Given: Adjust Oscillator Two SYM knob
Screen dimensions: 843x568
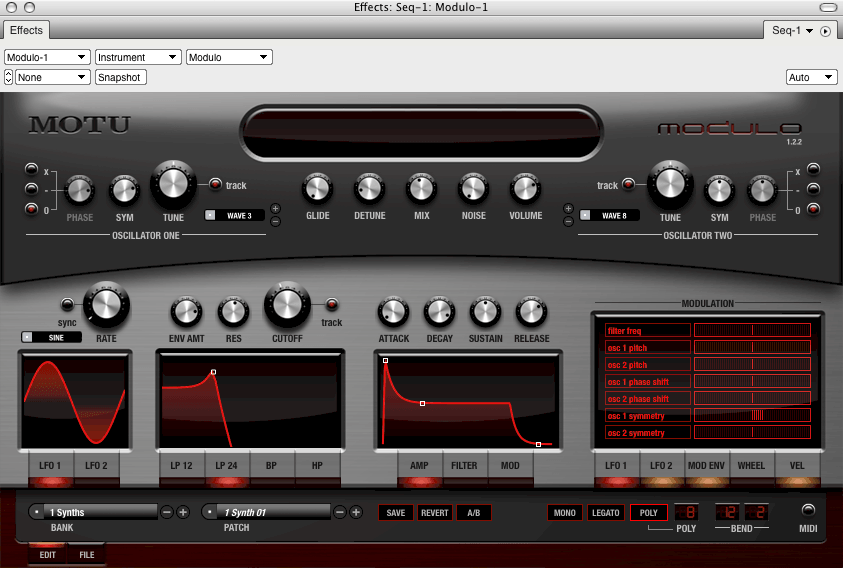Looking at the screenshot, I should coord(719,191).
